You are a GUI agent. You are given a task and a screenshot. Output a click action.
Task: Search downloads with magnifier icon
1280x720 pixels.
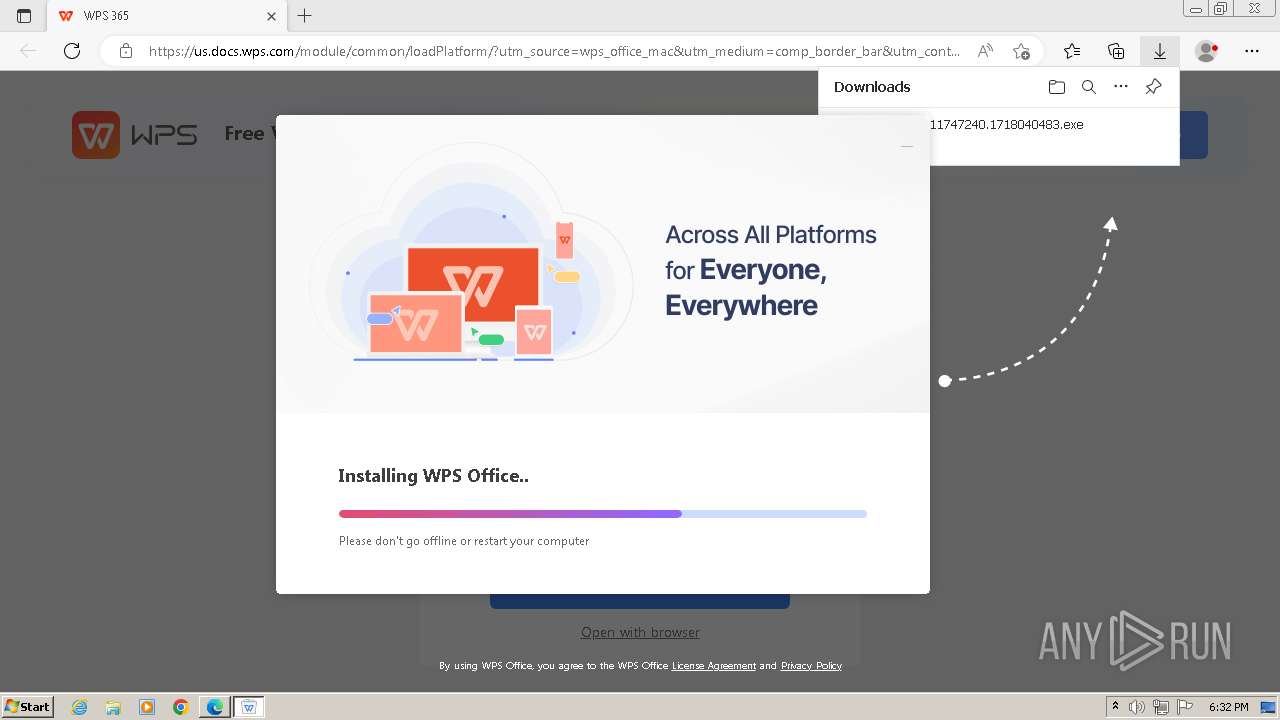[x=1089, y=87]
